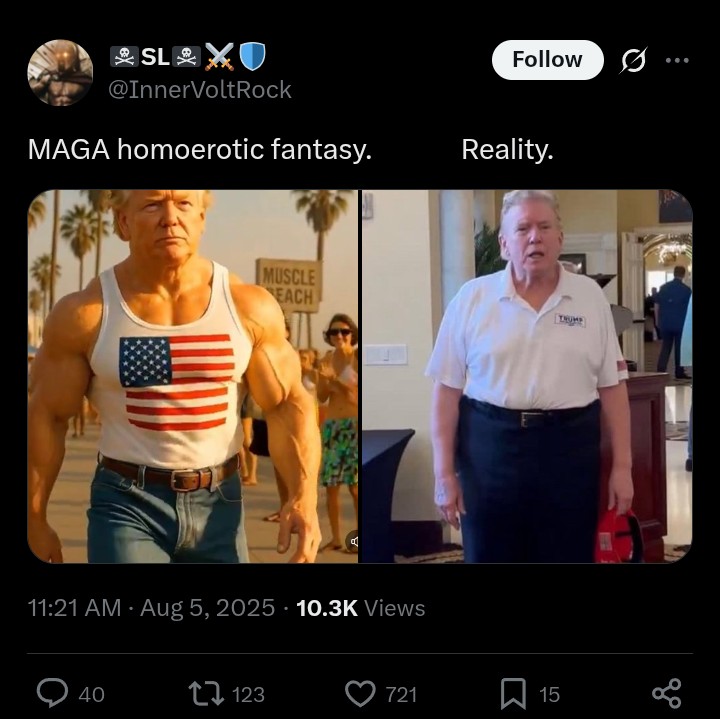Select the 15 bookmarks count

(x=549, y=694)
